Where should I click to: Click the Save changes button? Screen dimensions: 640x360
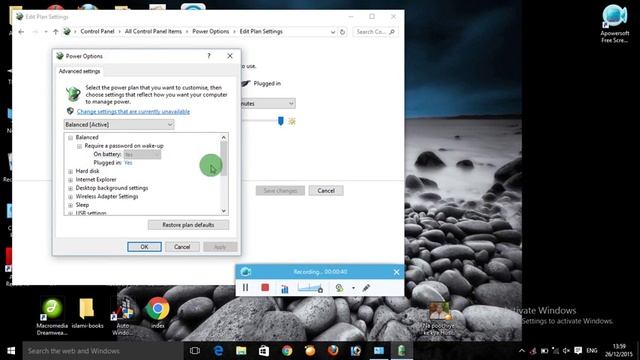[280, 191]
